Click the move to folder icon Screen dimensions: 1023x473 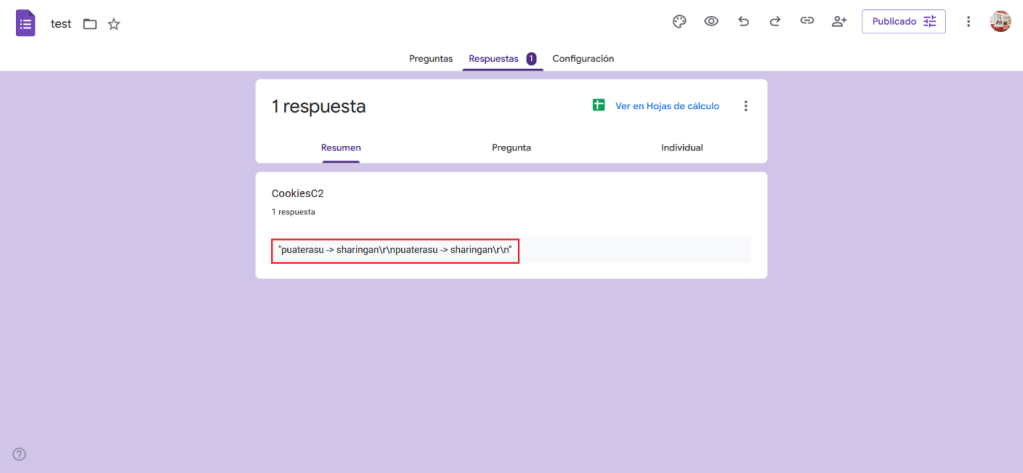pos(90,23)
